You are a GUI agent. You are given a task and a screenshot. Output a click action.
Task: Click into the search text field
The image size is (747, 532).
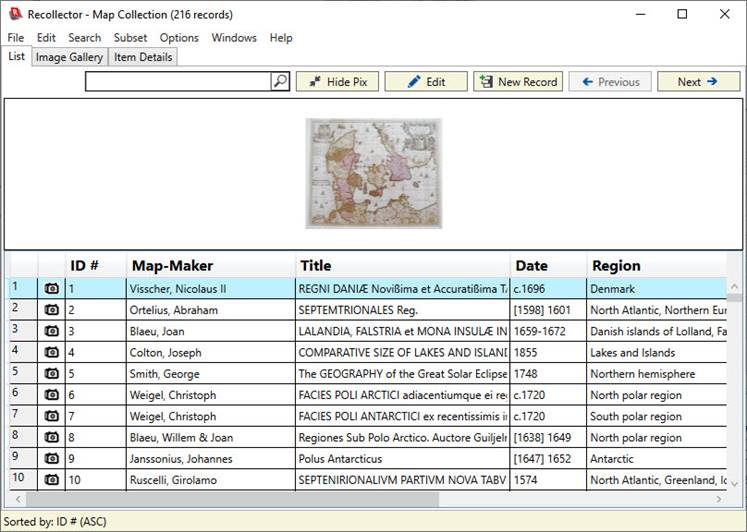(178, 81)
